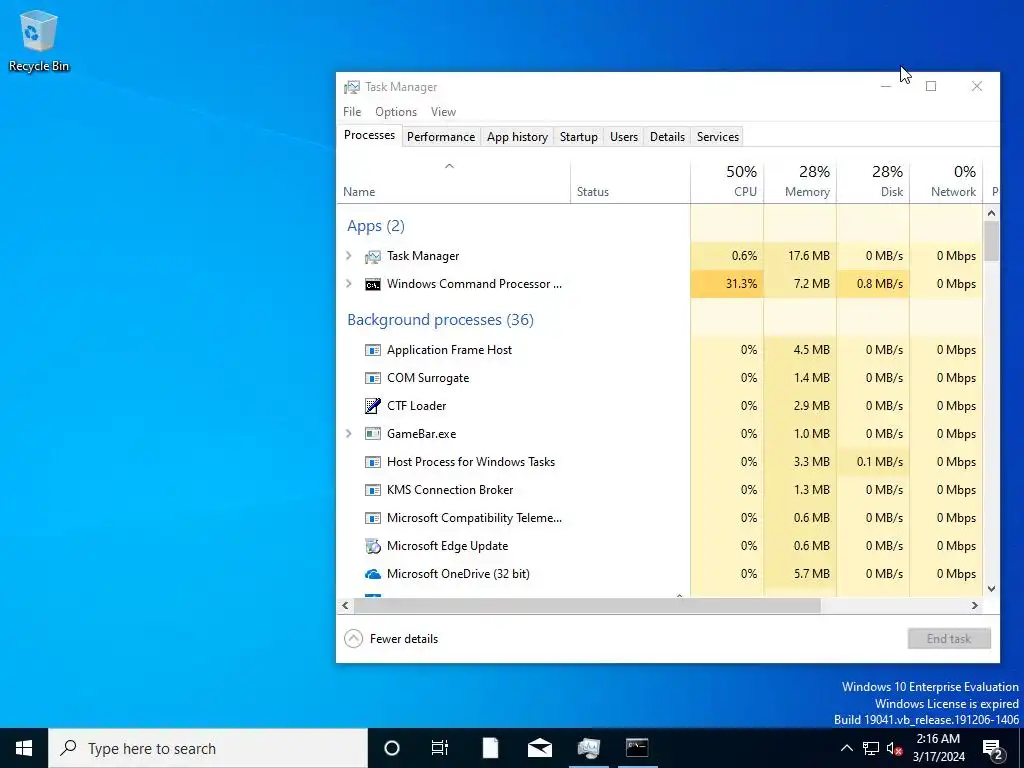Open the Mail taskbar icon
This screenshot has width=1024, height=768.
(539, 748)
